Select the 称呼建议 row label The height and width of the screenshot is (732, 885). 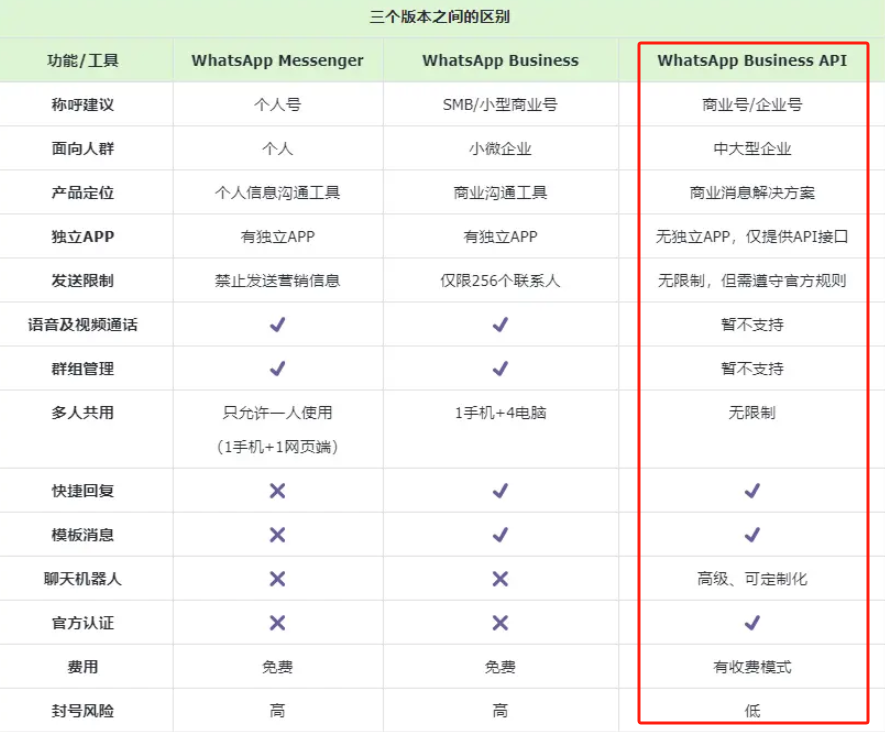click(83, 105)
